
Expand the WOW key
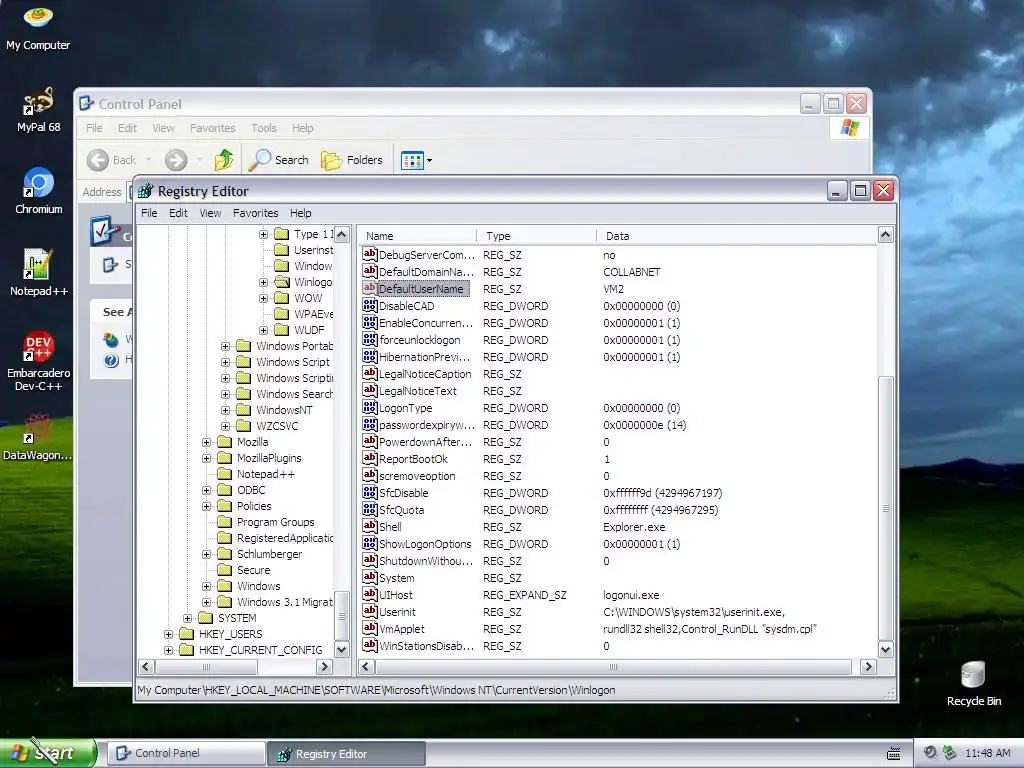point(263,298)
